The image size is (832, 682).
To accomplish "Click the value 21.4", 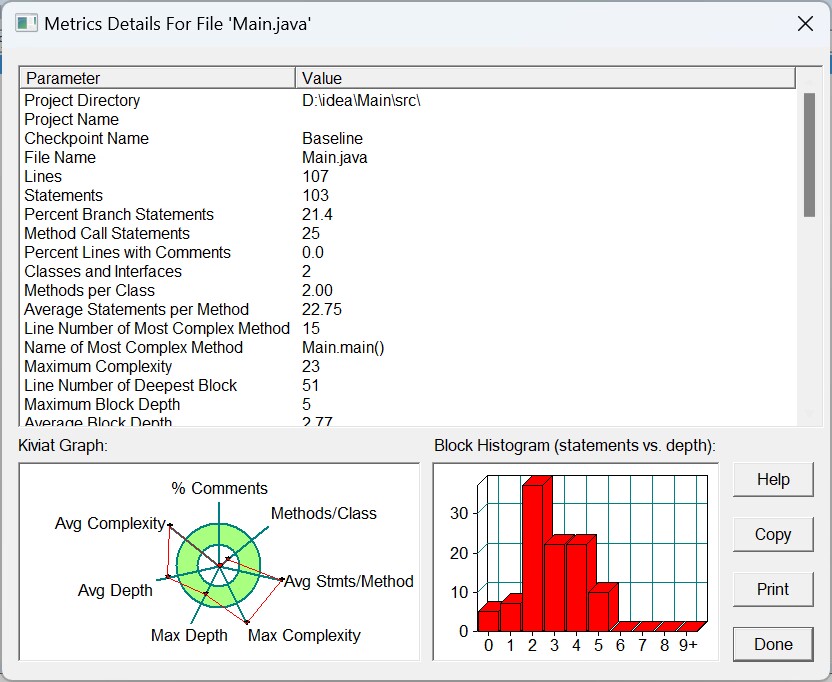I will click(317, 214).
